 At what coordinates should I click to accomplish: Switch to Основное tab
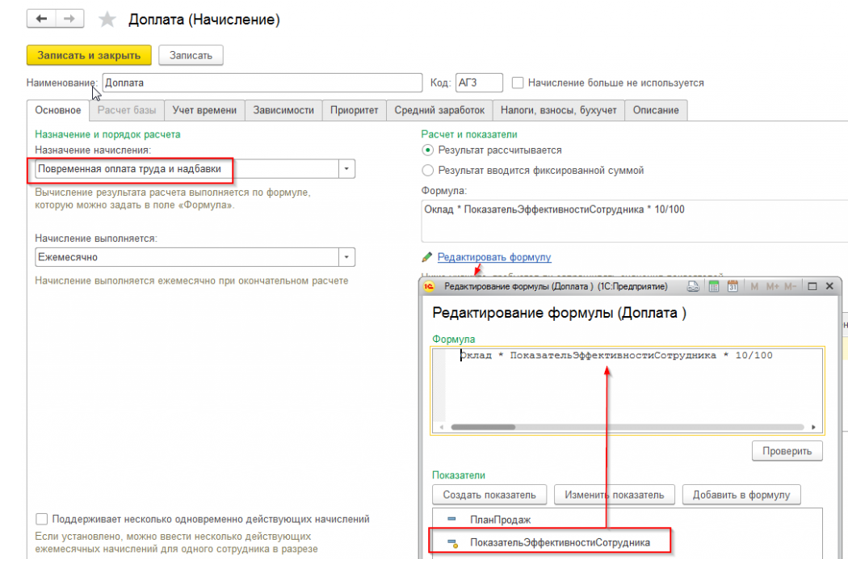pos(58,110)
